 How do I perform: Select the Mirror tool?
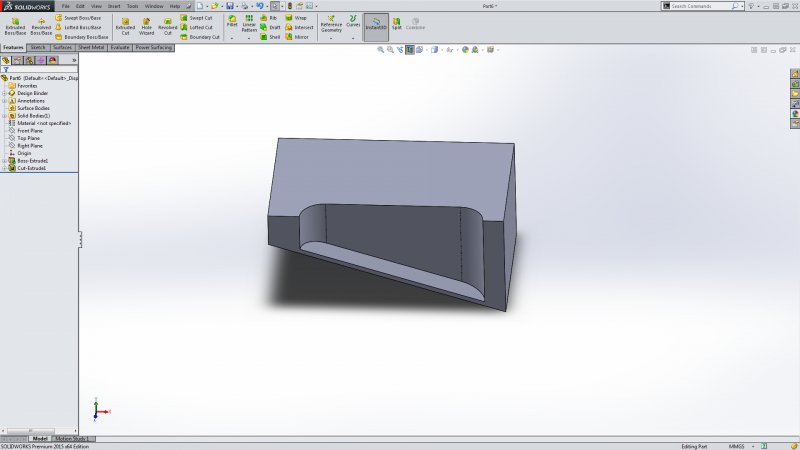[x=297, y=37]
